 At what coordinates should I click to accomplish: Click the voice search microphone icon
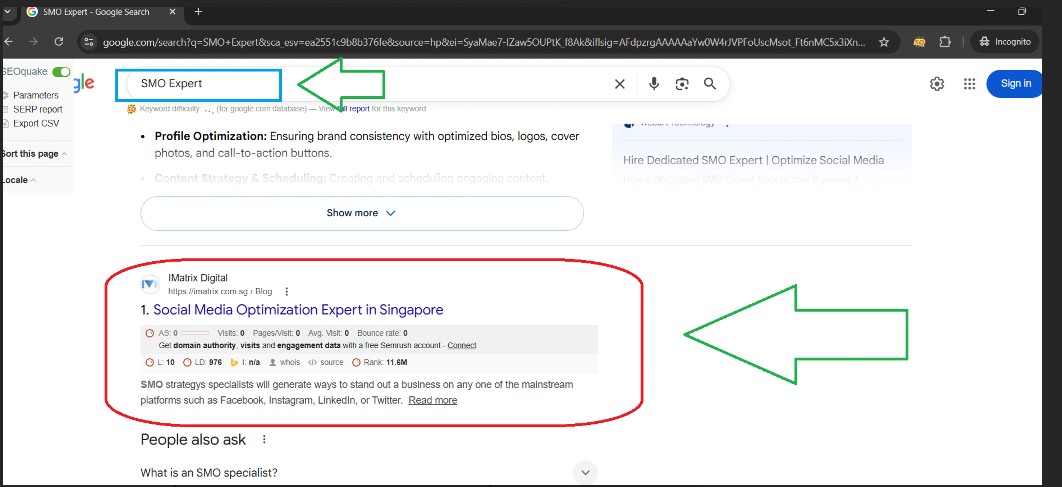(x=654, y=84)
